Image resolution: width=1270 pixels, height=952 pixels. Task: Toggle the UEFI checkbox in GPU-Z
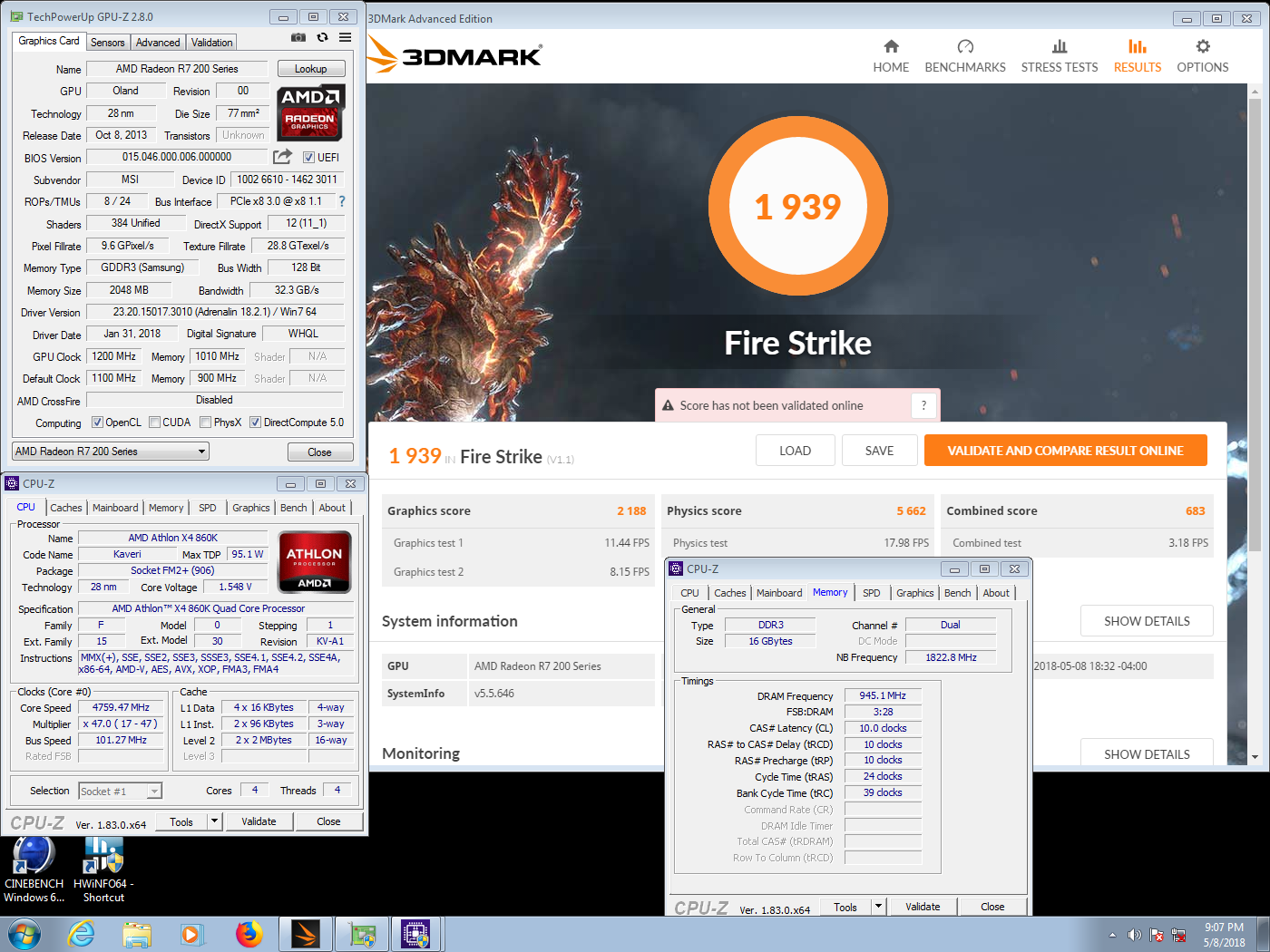click(308, 157)
